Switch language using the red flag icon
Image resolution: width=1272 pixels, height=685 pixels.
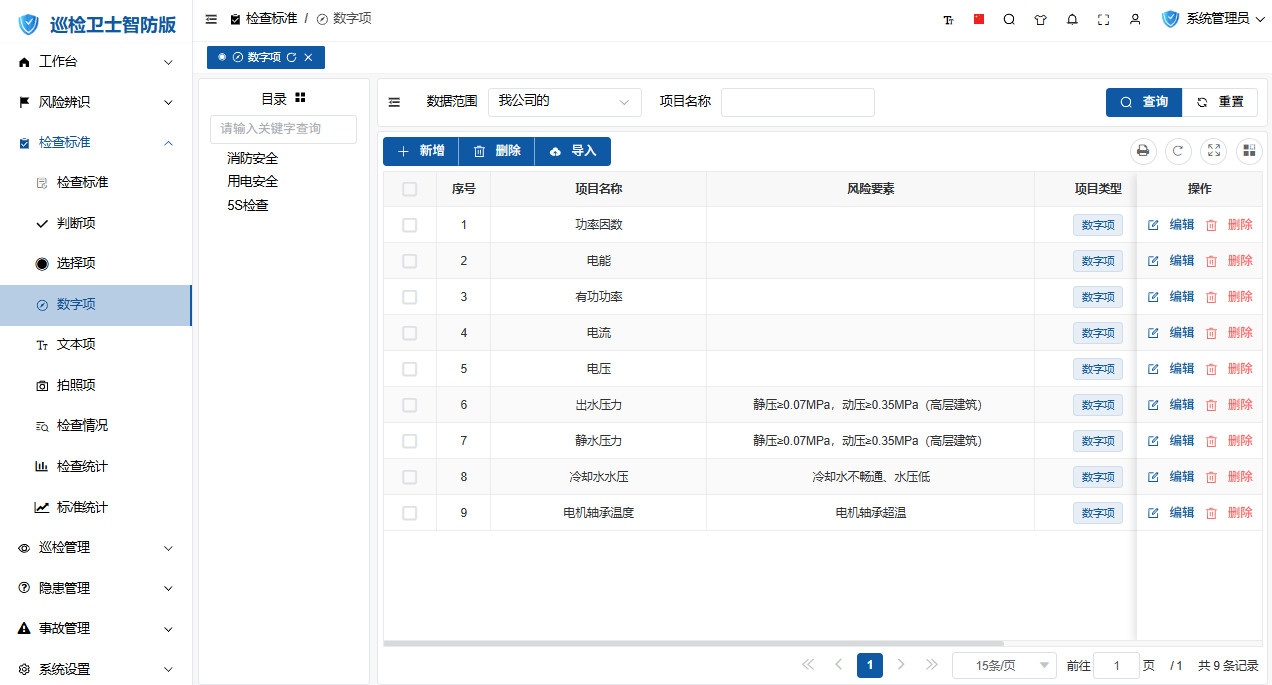pos(979,19)
